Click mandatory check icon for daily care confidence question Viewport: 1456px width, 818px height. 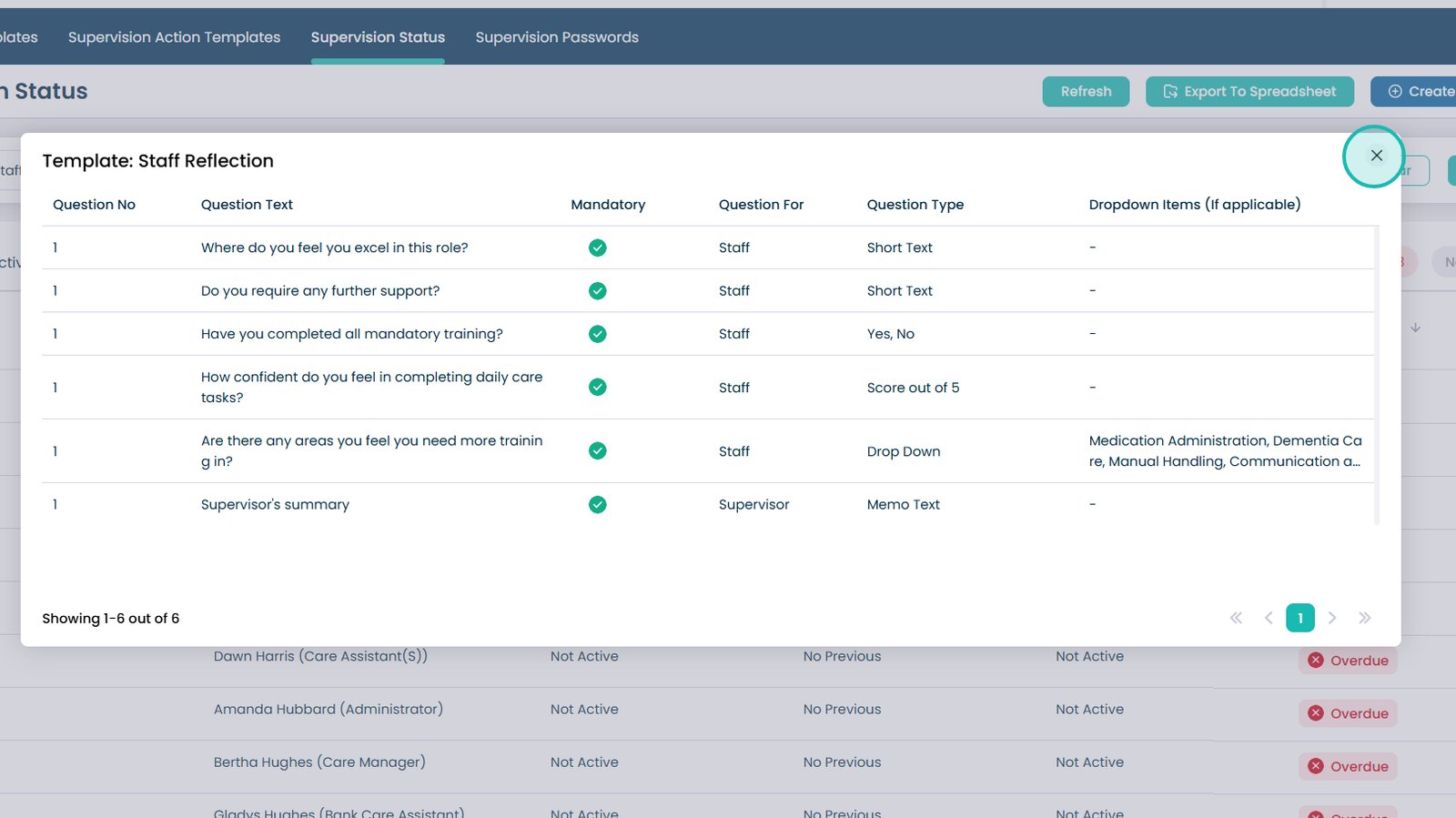(x=597, y=388)
